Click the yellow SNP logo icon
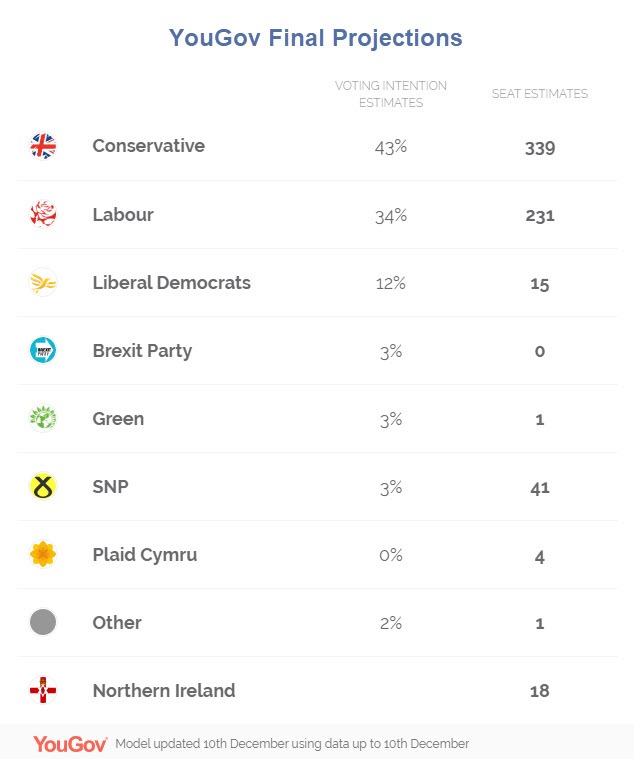Image resolution: width=634 pixels, height=759 pixels. click(43, 487)
